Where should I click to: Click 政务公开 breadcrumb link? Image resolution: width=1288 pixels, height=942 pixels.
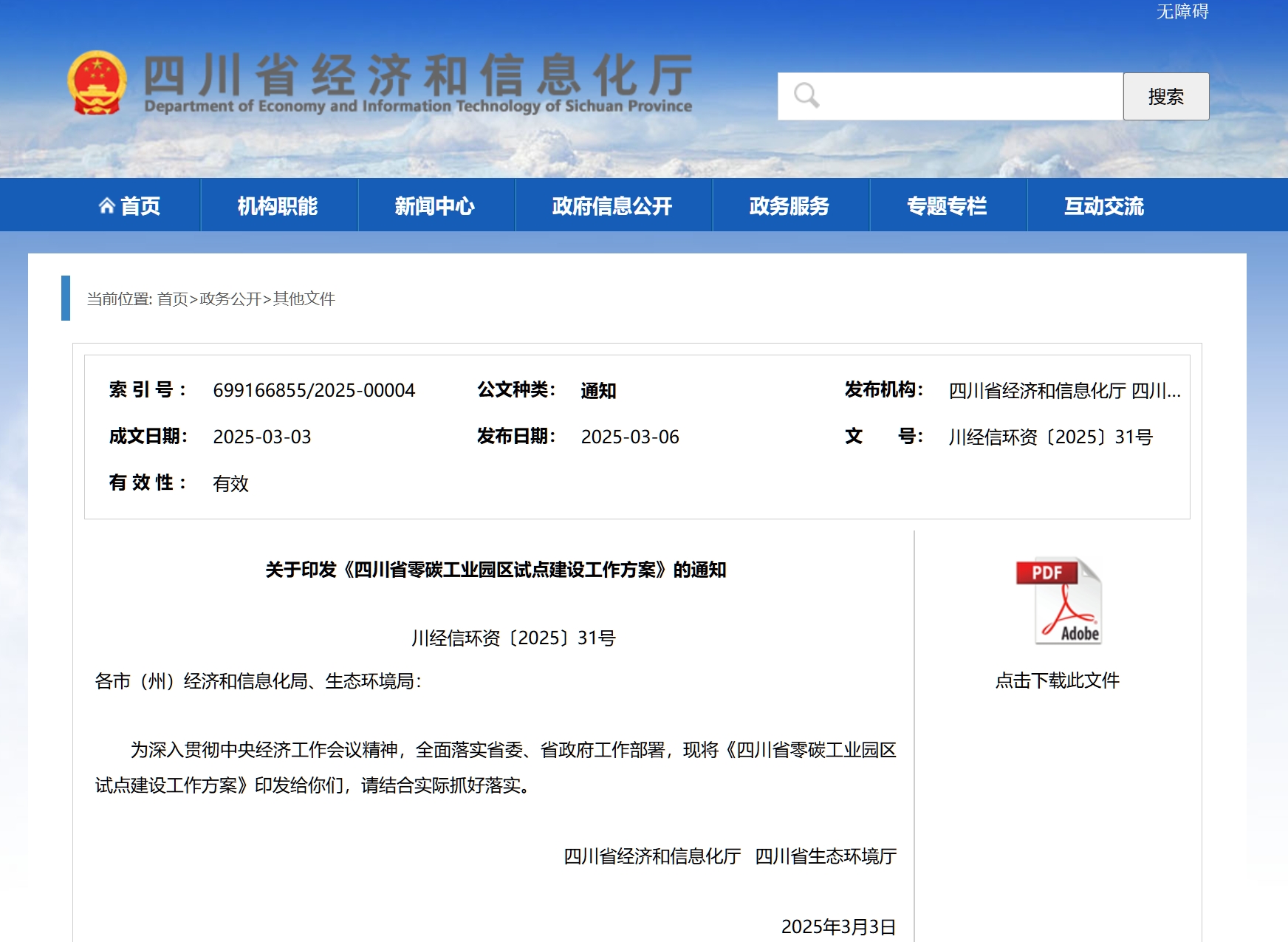click(230, 298)
